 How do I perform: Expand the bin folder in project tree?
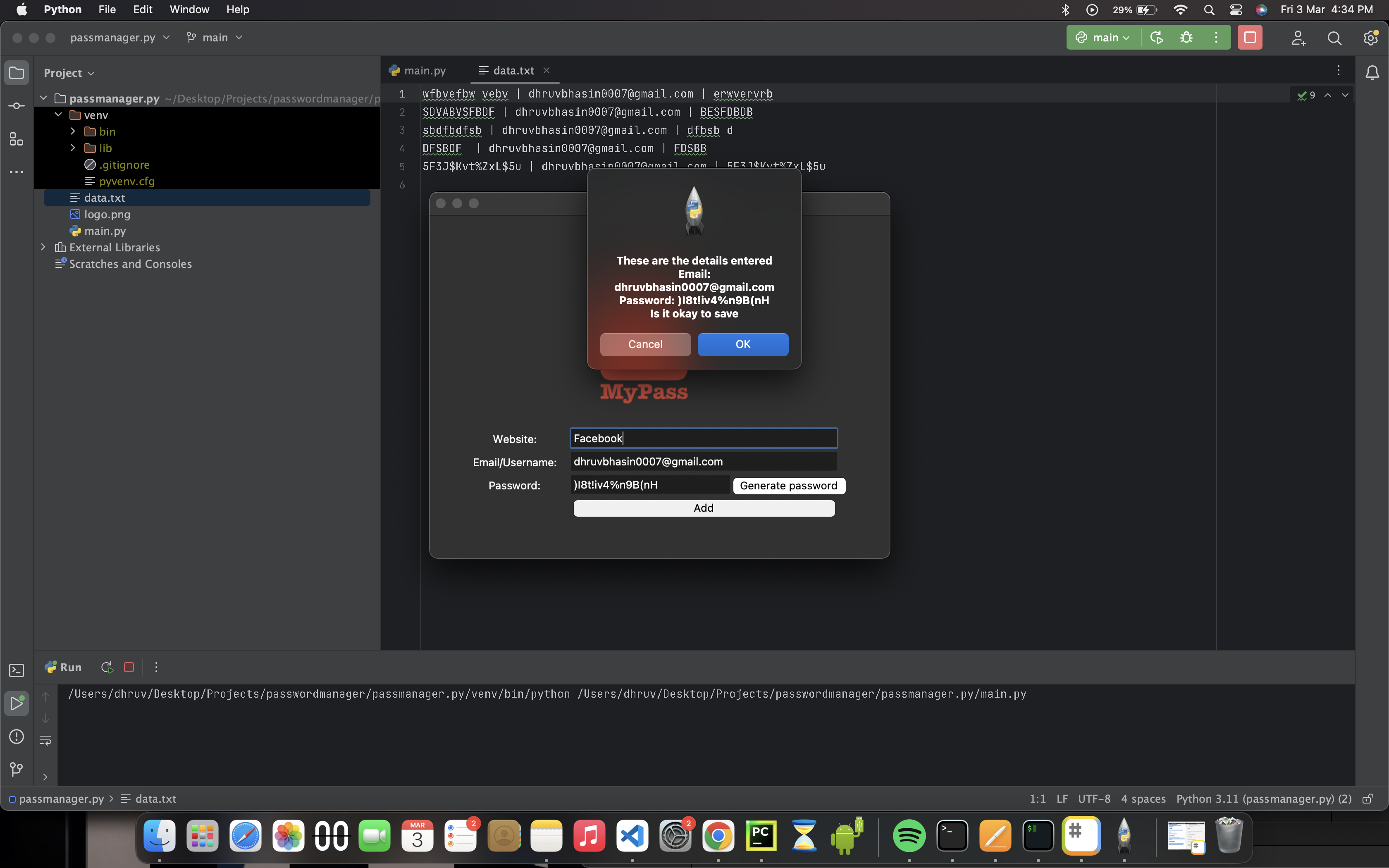(73, 131)
